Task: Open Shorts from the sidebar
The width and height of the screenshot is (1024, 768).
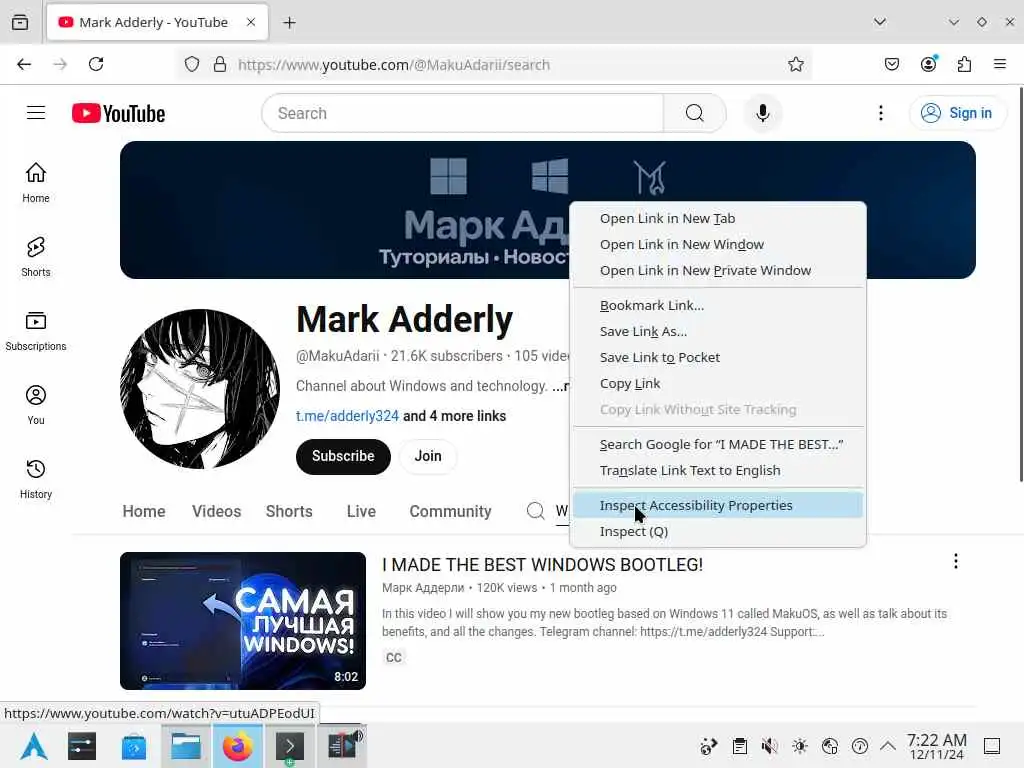Action: pyautogui.click(x=36, y=257)
